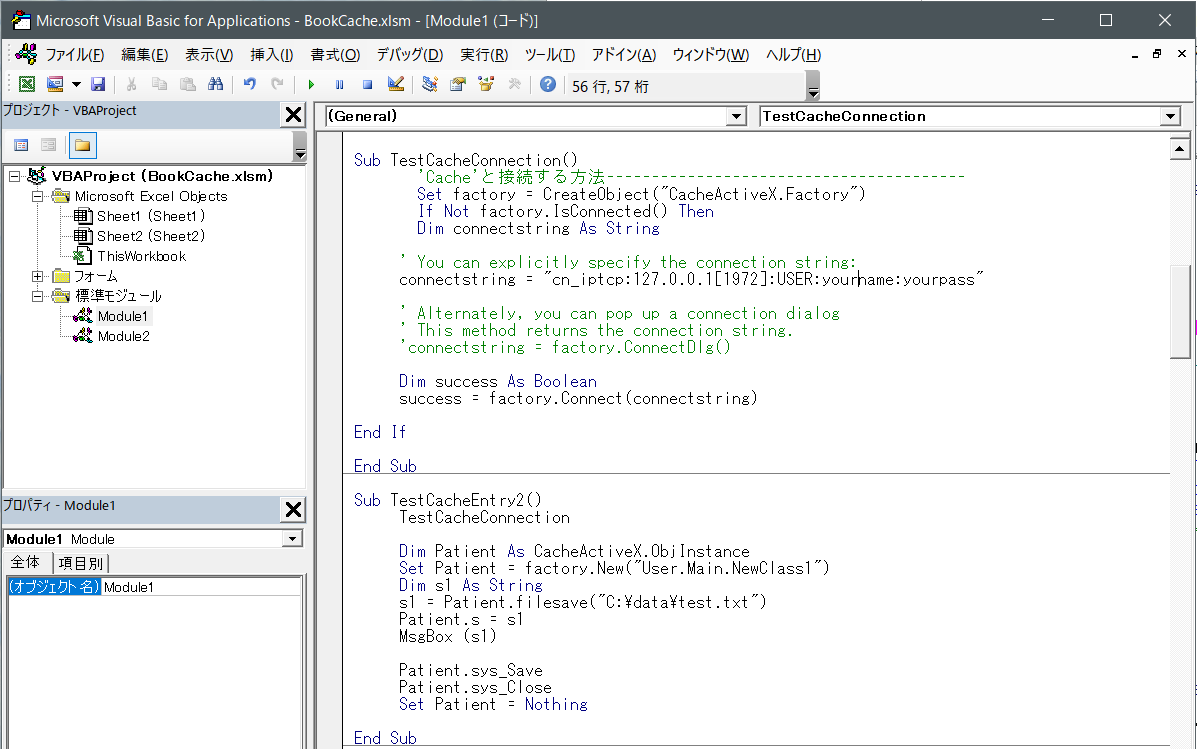Select the Run Sub/UserForm icon
Screen dimensions: 1197x749
312,84
